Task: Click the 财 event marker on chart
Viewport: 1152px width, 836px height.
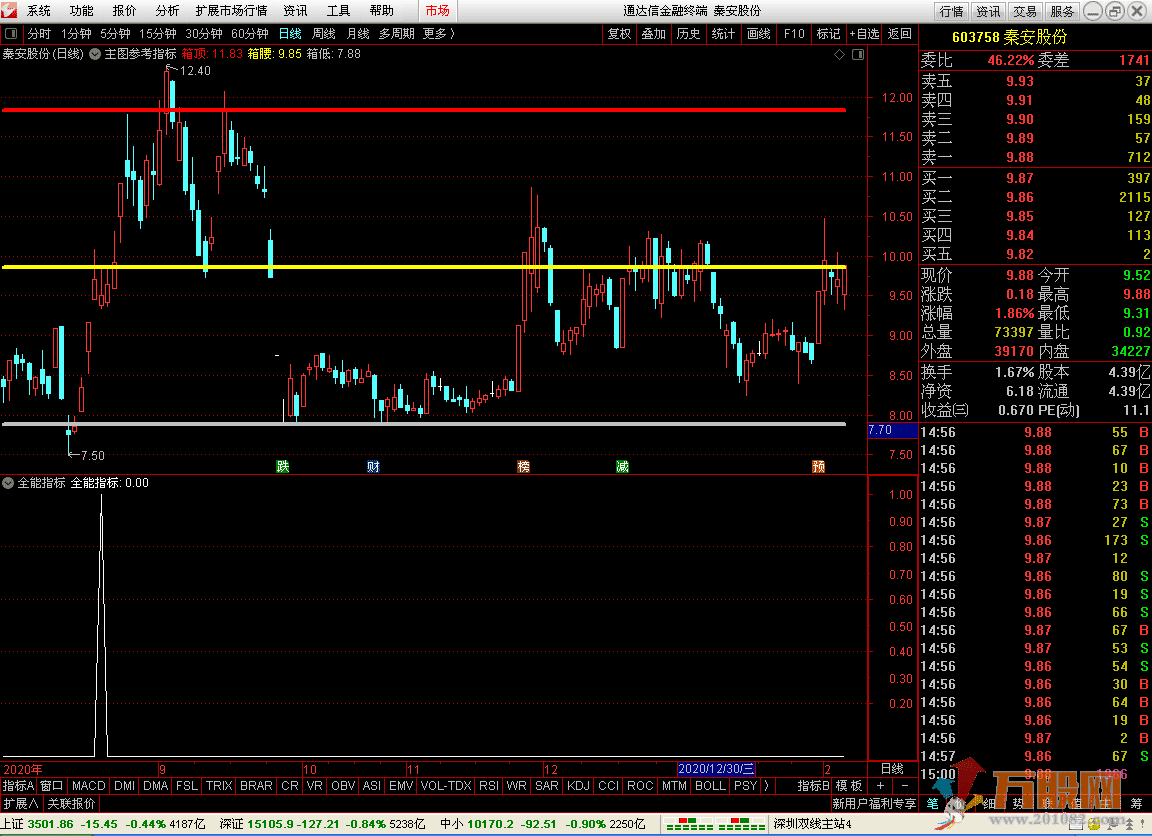Action: click(373, 466)
